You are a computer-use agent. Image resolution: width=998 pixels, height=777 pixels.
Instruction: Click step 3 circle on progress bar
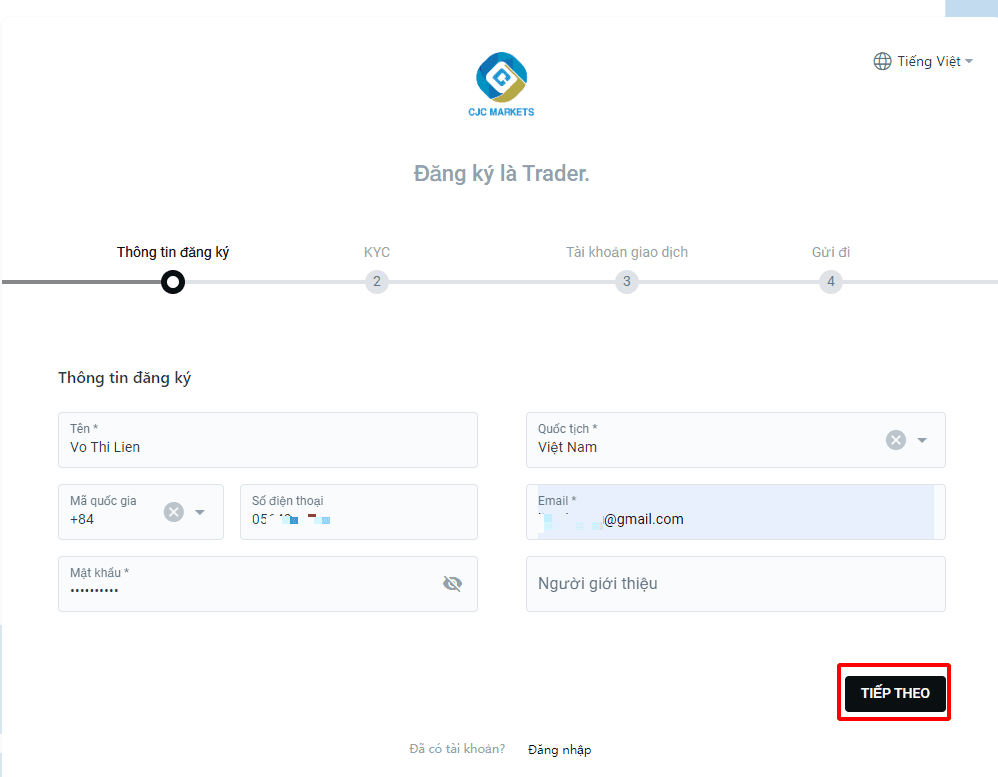click(627, 281)
